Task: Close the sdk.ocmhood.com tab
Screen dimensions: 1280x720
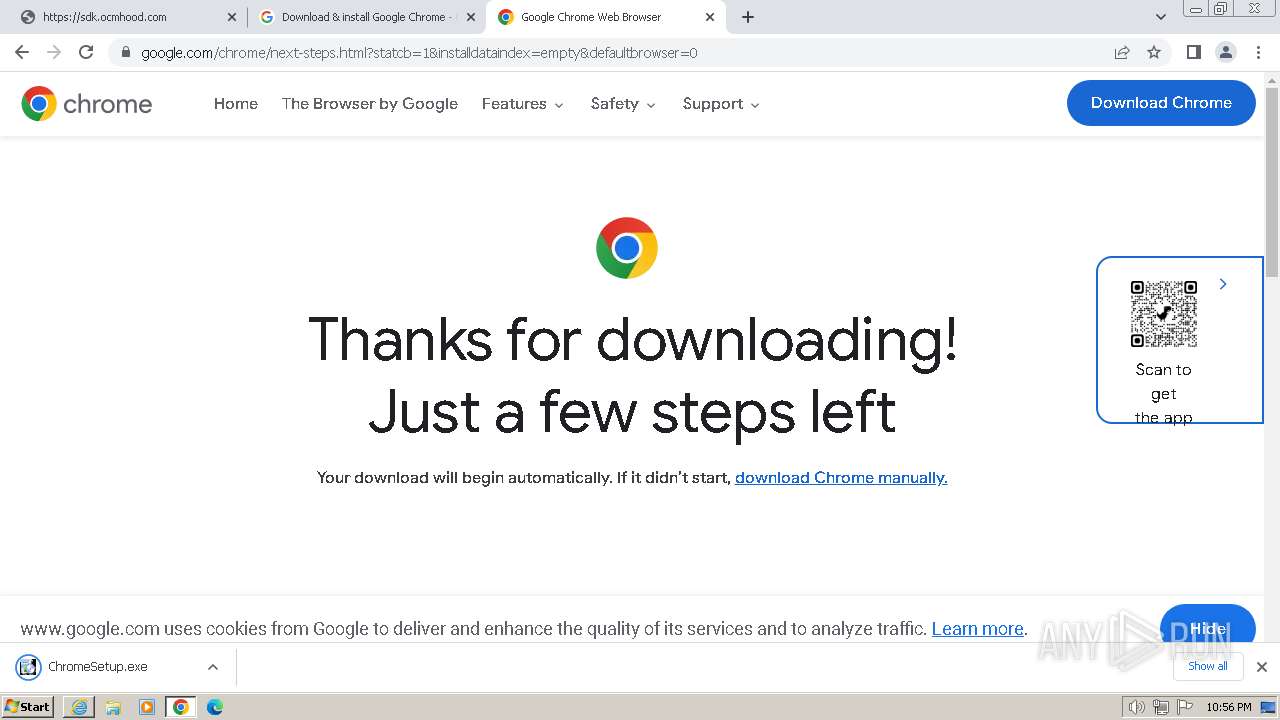Action: click(x=231, y=17)
